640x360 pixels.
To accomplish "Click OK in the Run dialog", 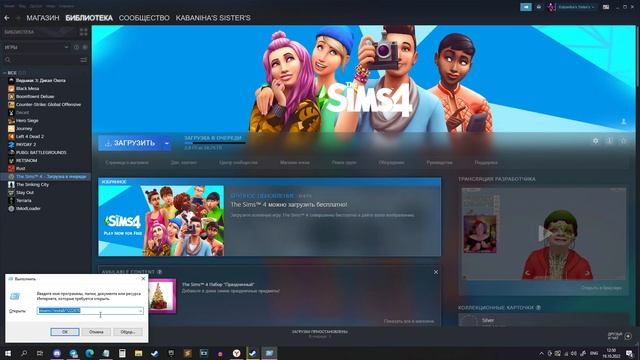I will click(64, 332).
